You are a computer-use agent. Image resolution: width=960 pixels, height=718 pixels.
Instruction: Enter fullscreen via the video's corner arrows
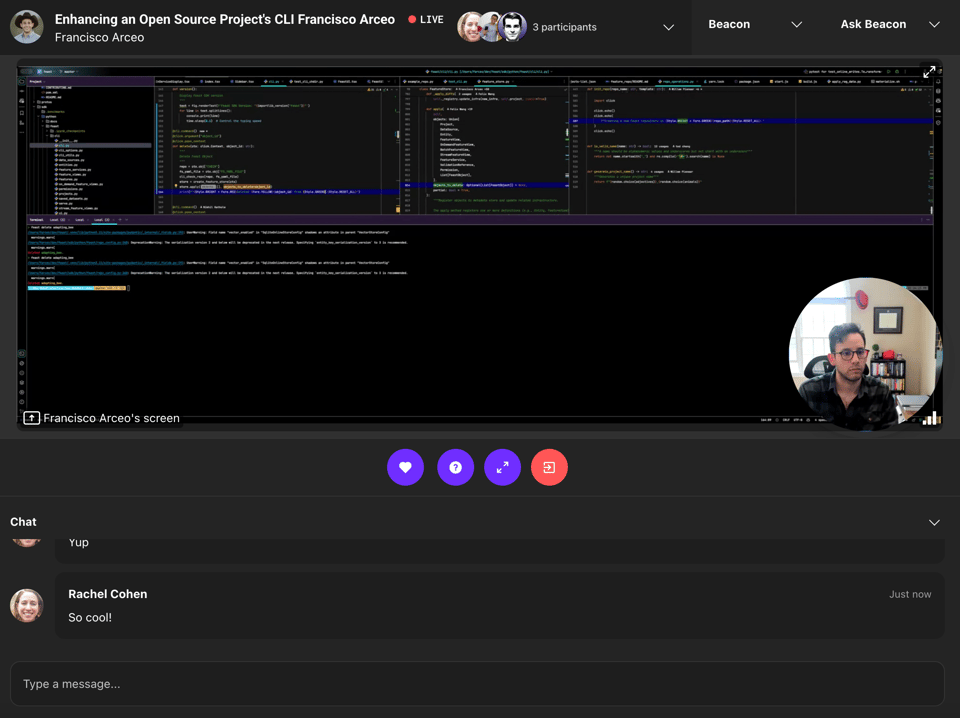pos(929,72)
